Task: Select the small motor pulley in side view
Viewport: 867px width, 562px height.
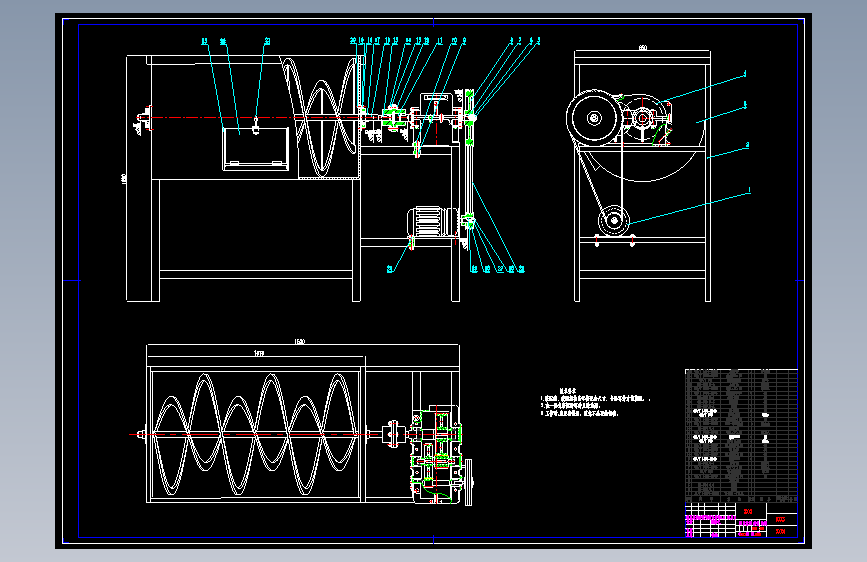Action: pyautogui.click(x=613, y=221)
